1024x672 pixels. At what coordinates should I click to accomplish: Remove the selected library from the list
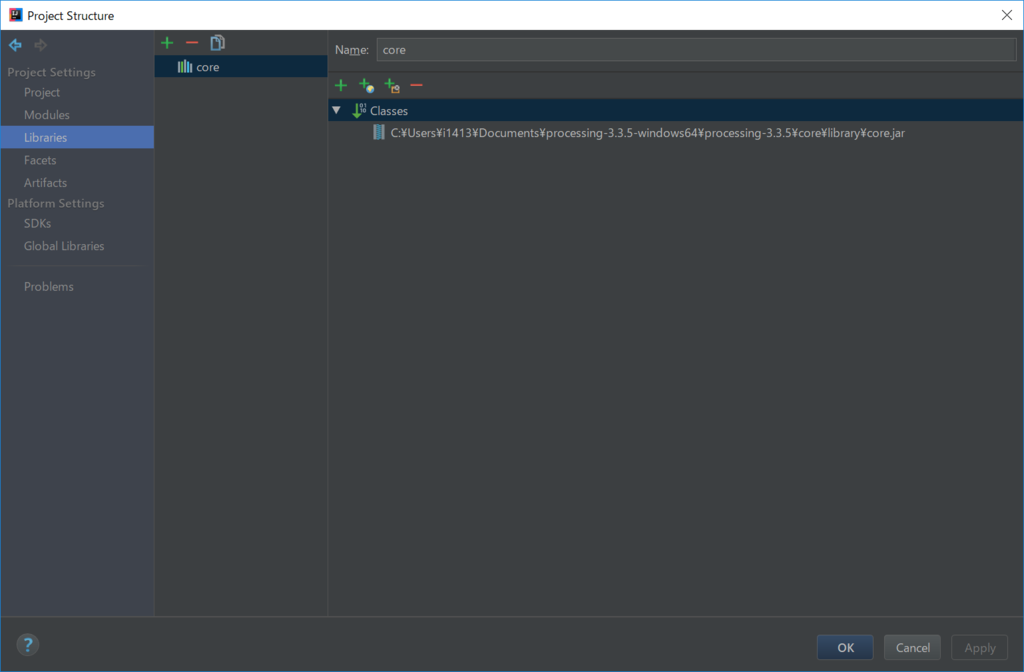coord(192,43)
